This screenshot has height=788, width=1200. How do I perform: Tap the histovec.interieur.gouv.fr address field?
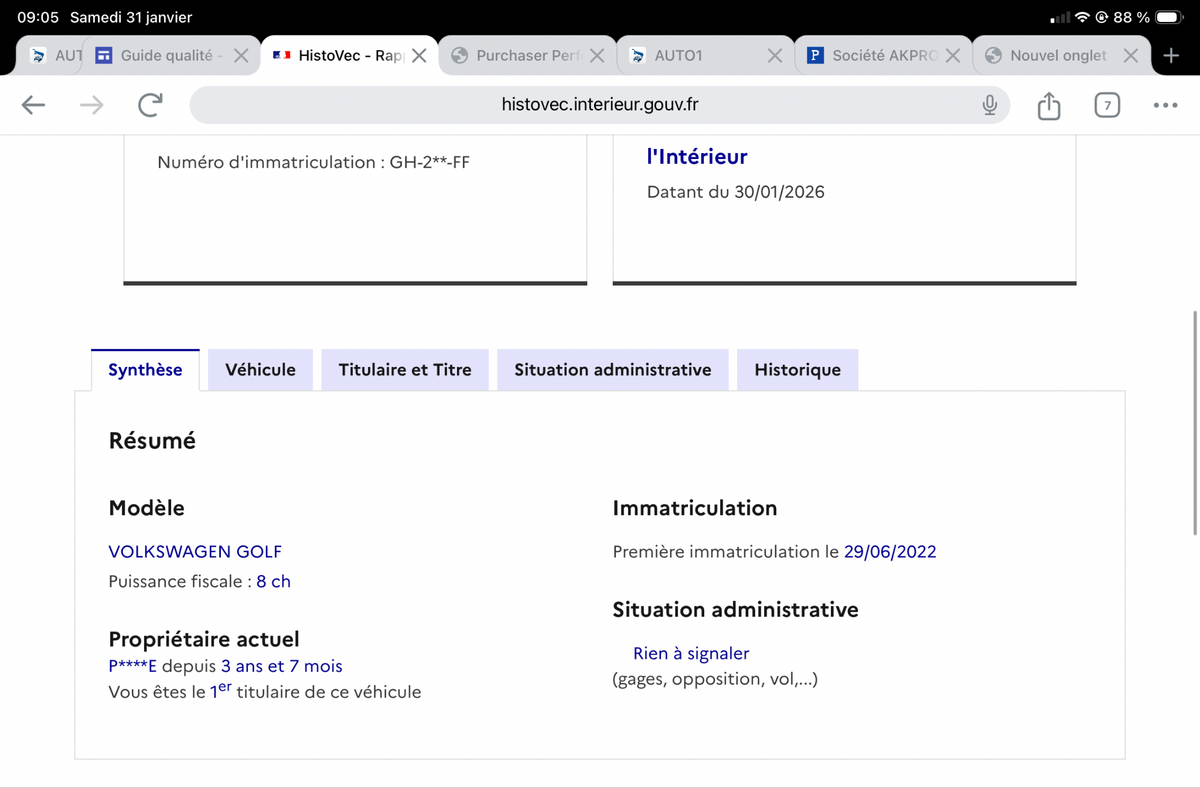(x=600, y=105)
